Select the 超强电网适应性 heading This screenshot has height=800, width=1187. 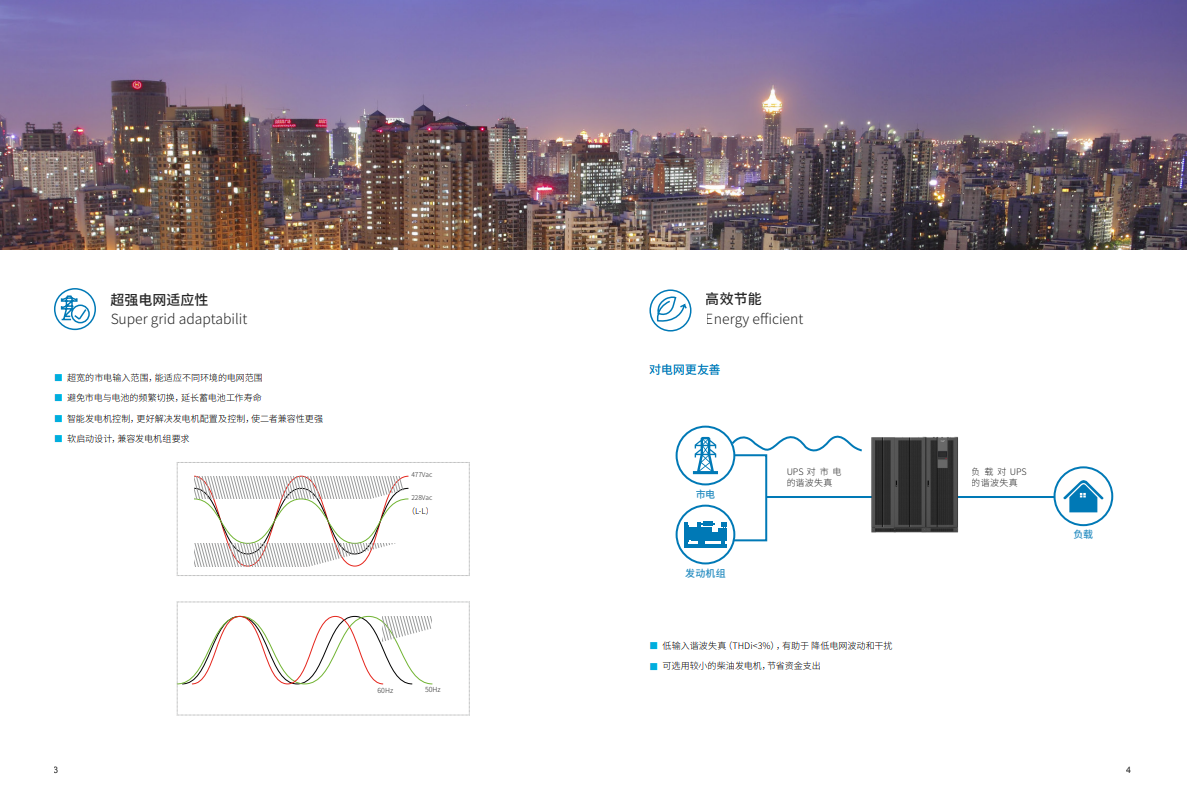coord(159,300)
